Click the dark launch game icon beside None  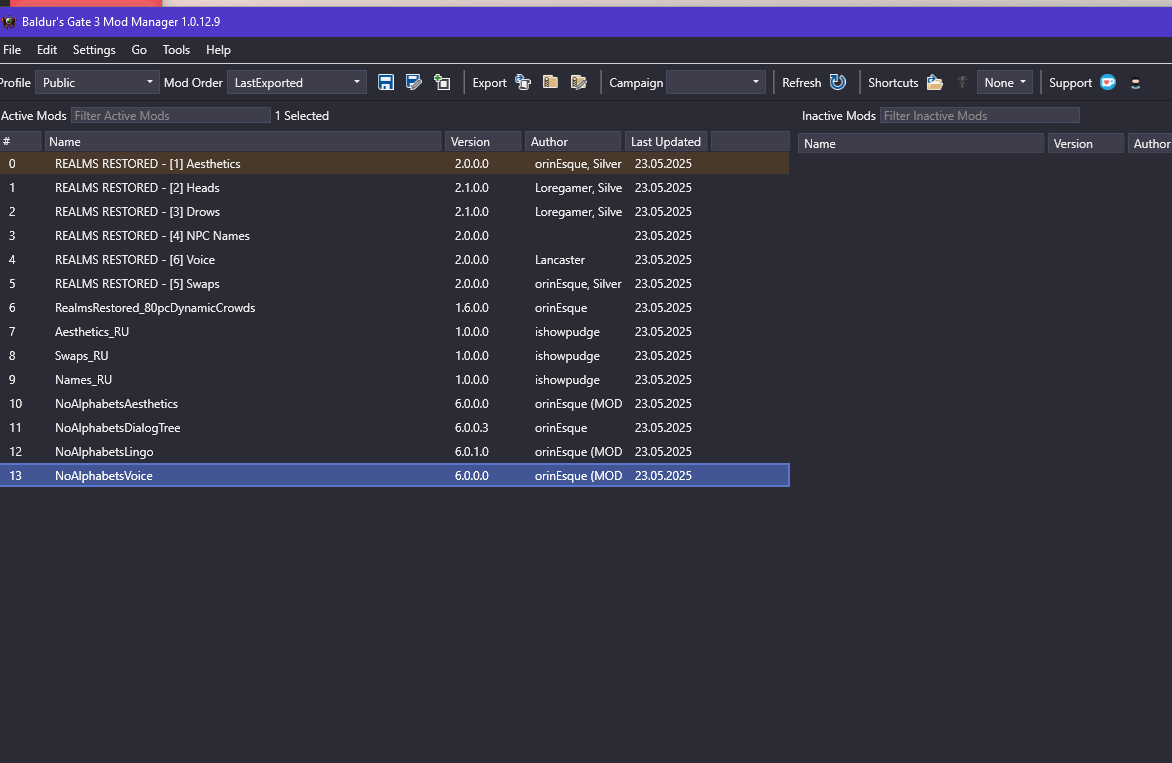963,82
